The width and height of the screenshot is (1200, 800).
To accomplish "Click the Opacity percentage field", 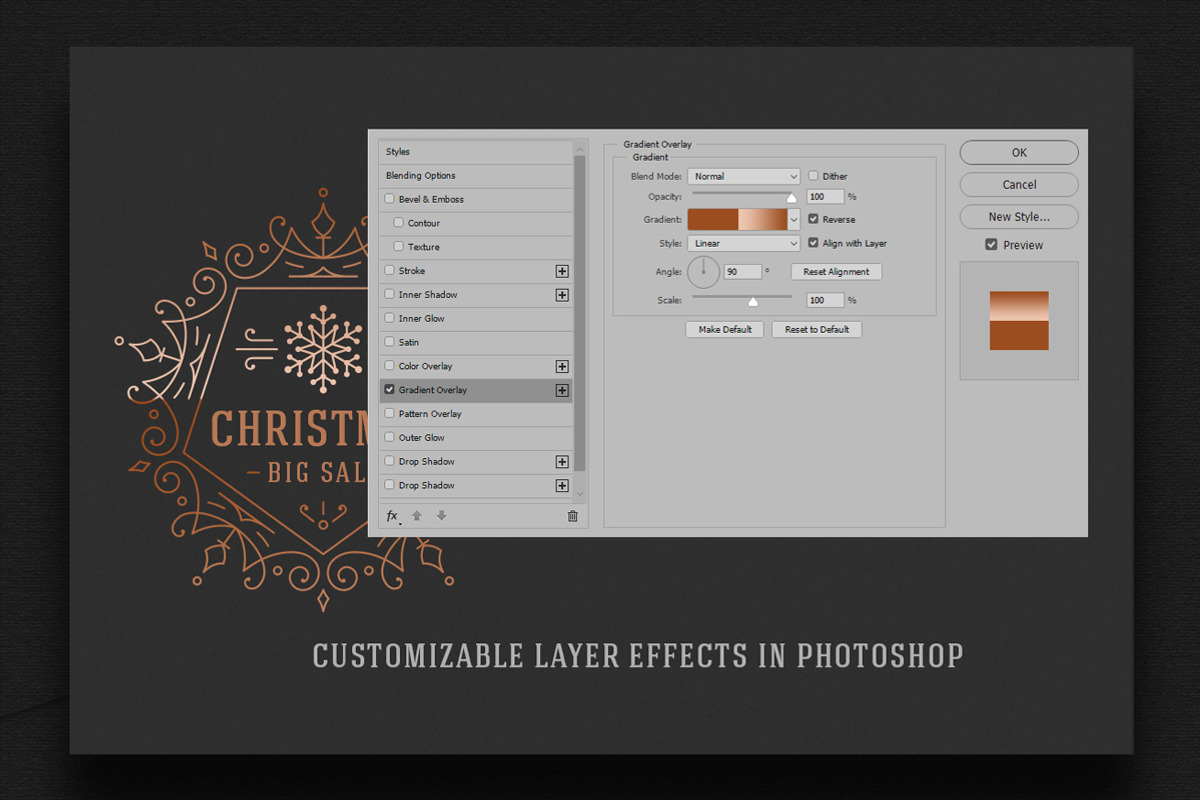I will coord(825,197).
